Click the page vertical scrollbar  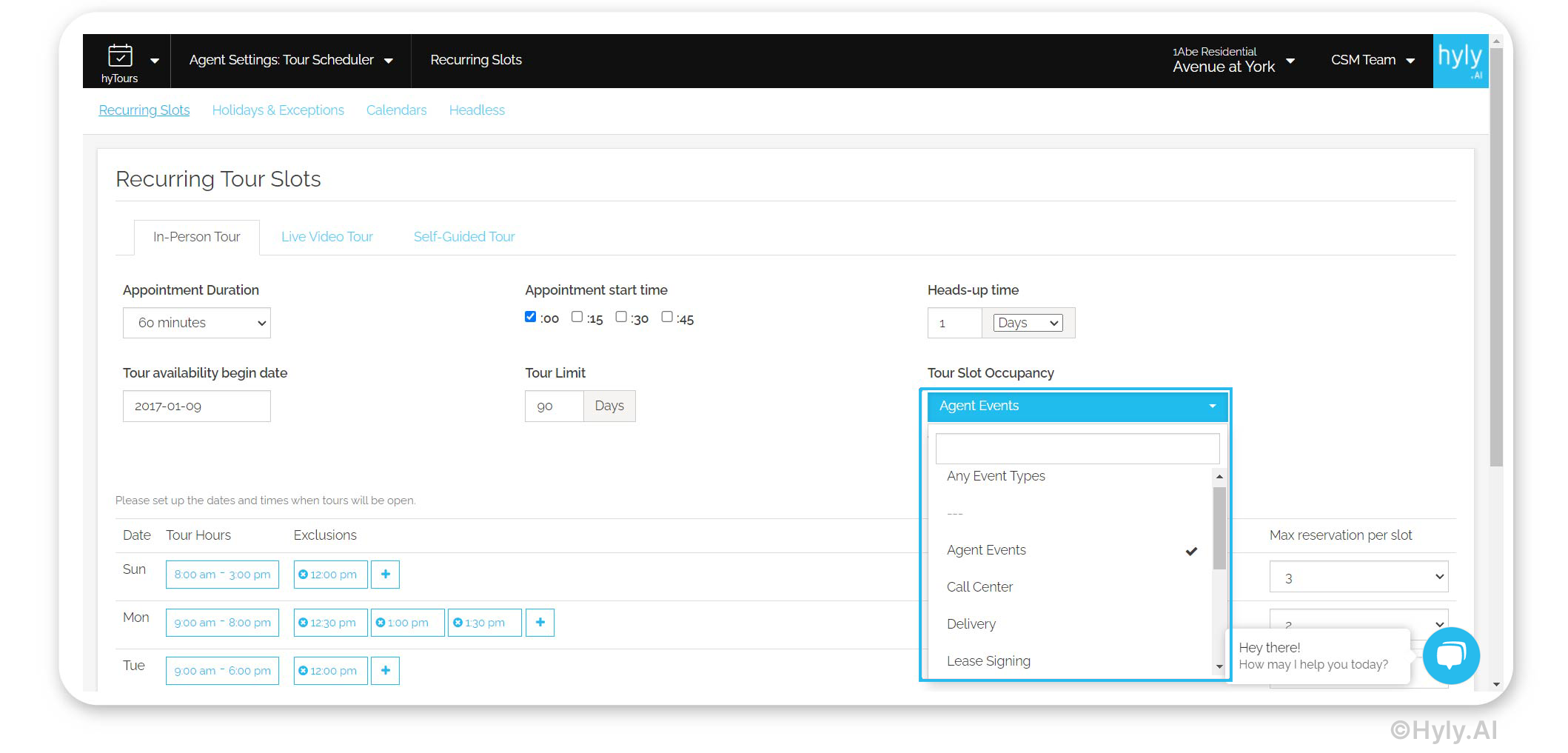pyautogui.click(x=1497, y=258)
